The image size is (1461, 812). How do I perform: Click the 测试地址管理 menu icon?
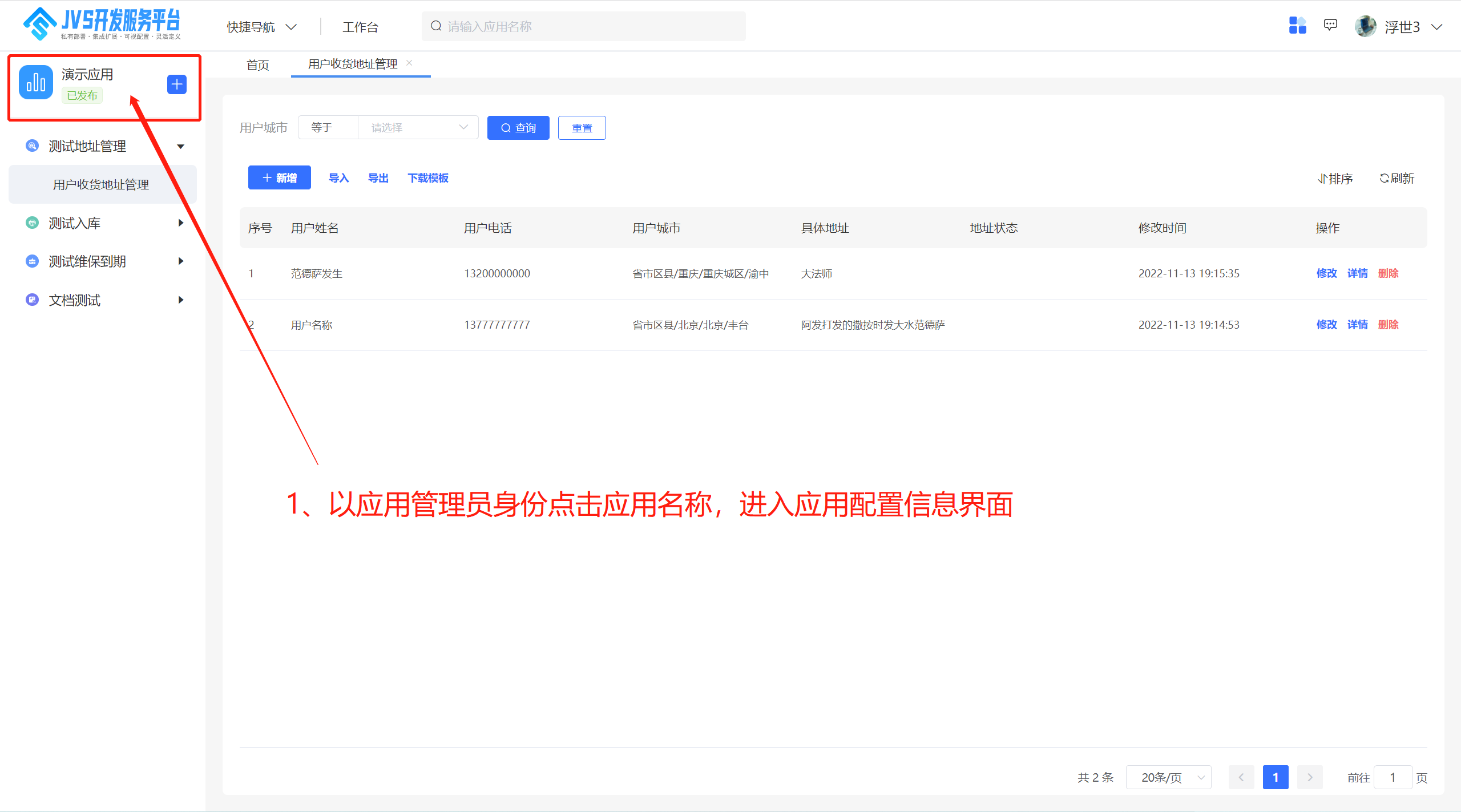coord(33,146)
